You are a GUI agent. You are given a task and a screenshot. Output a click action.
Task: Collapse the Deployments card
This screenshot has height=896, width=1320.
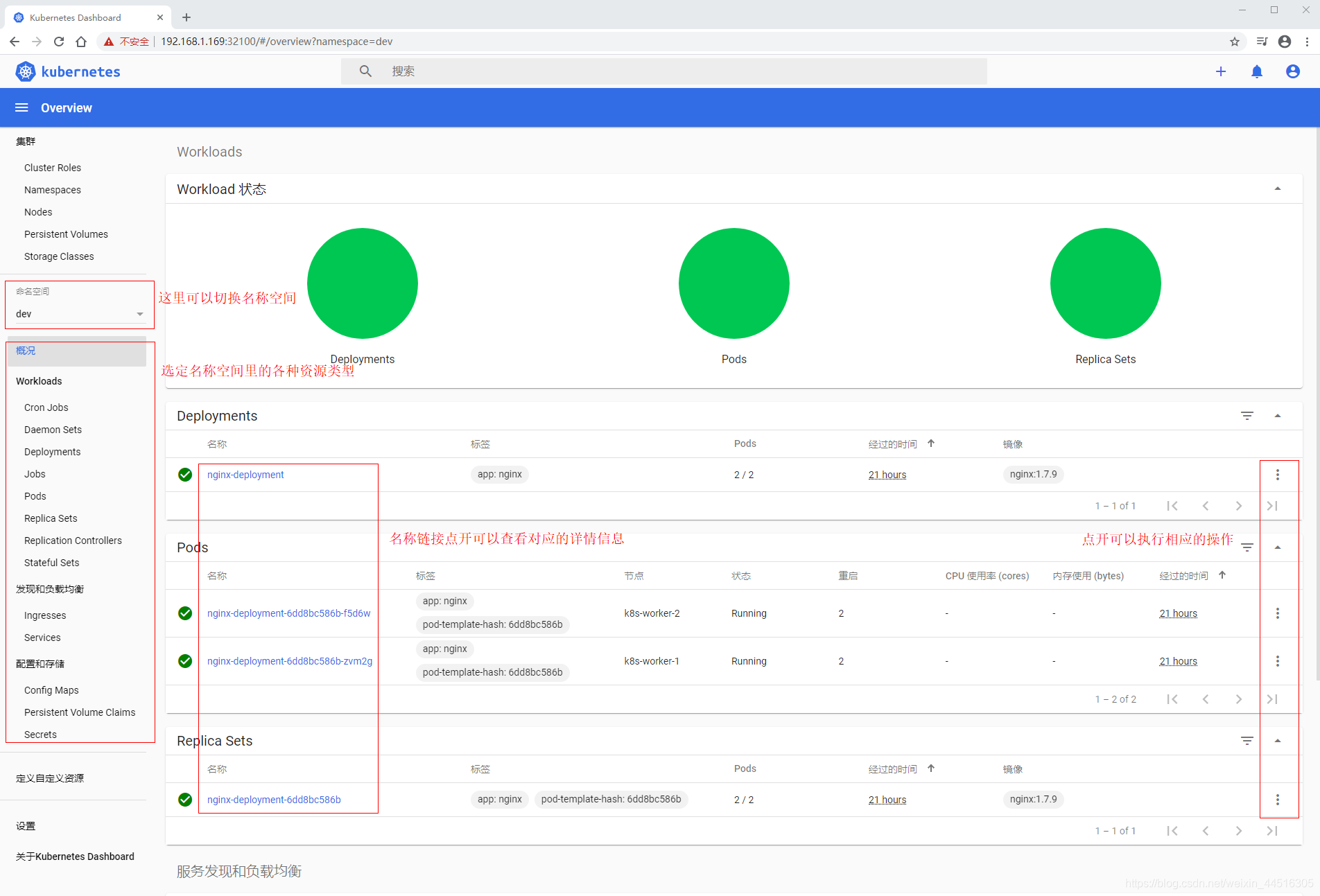(1278, 416)
